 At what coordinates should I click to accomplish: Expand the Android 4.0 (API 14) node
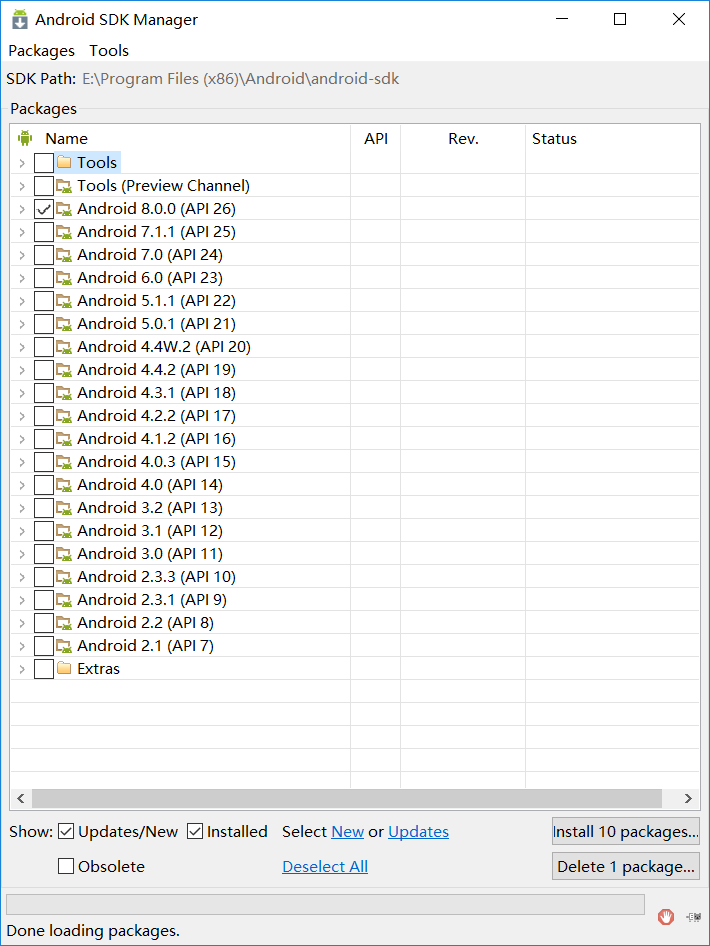[x=22, y=485]
